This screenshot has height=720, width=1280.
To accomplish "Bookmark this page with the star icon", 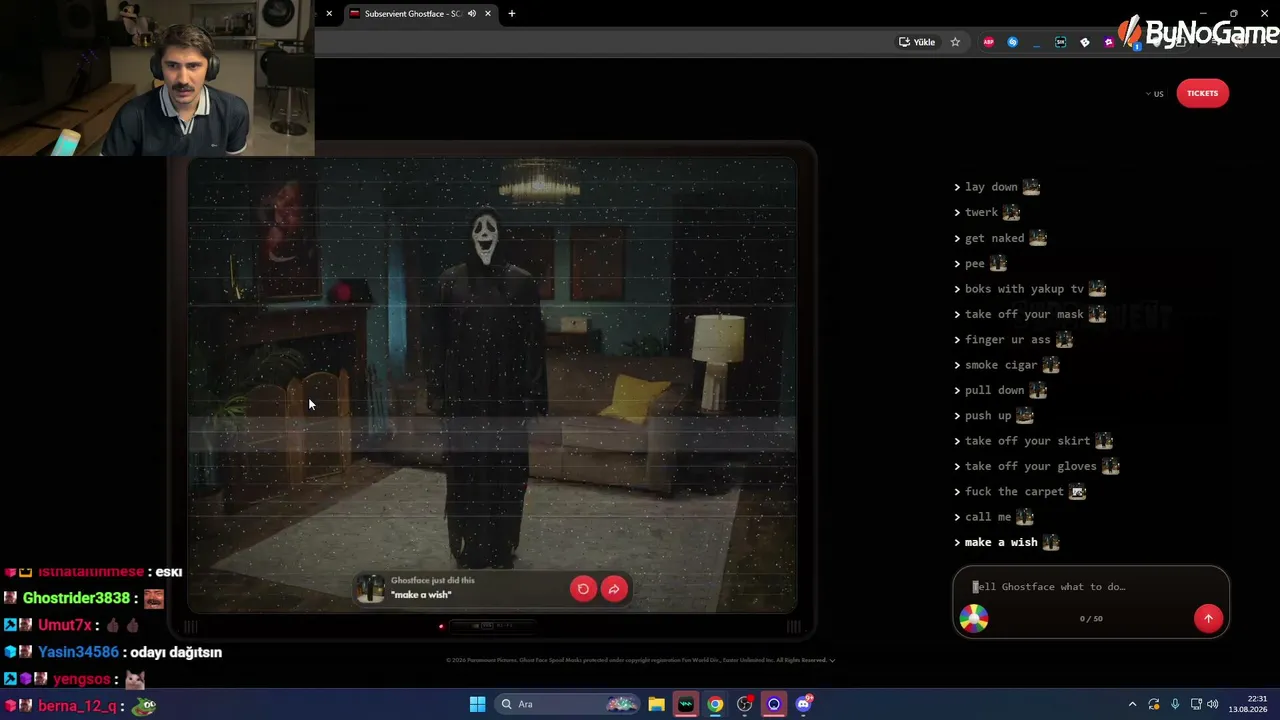I will point(955,42).
